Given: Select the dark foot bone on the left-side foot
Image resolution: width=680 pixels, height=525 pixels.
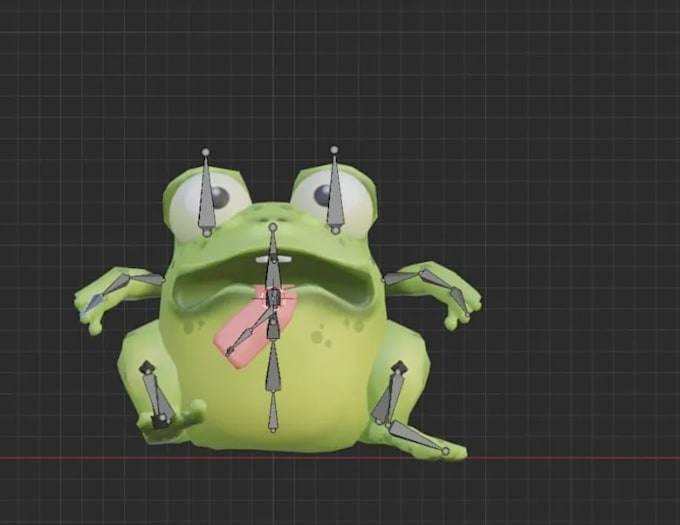Looking at the screenshot, I should pyautogui.click(x=160, y=422).
